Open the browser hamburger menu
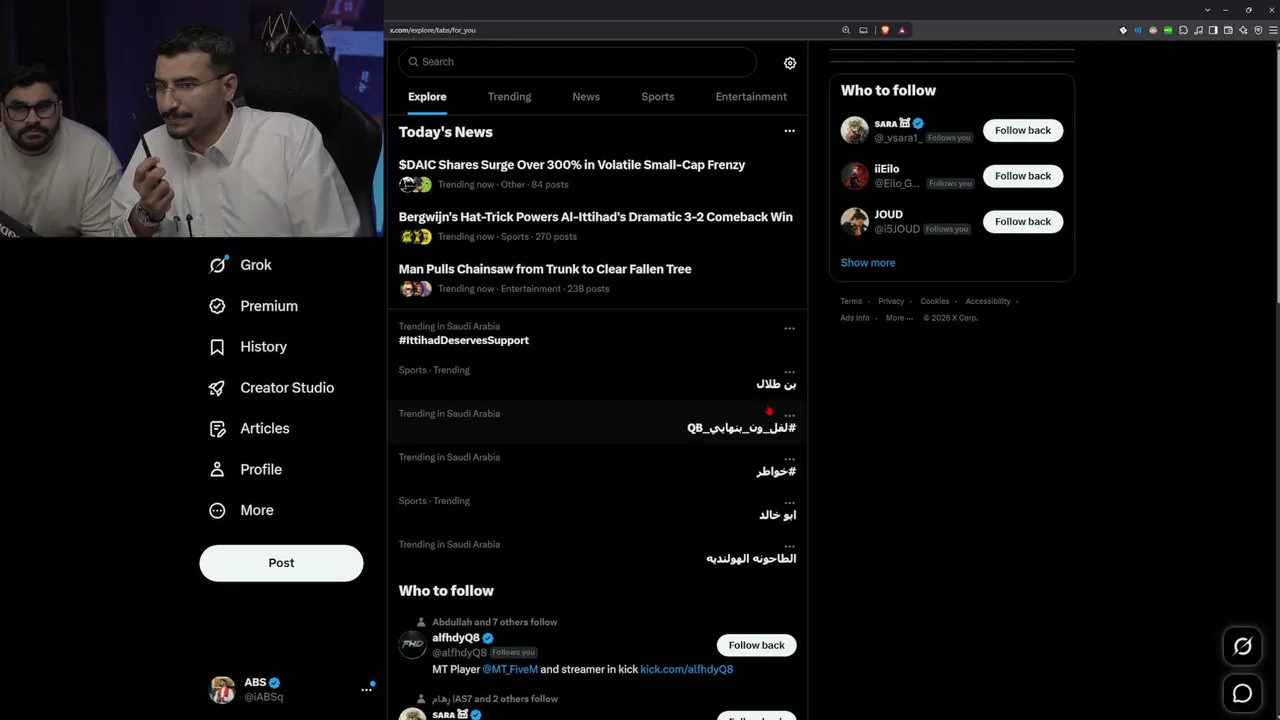Screen dimensions: 1280x720 1272,30
